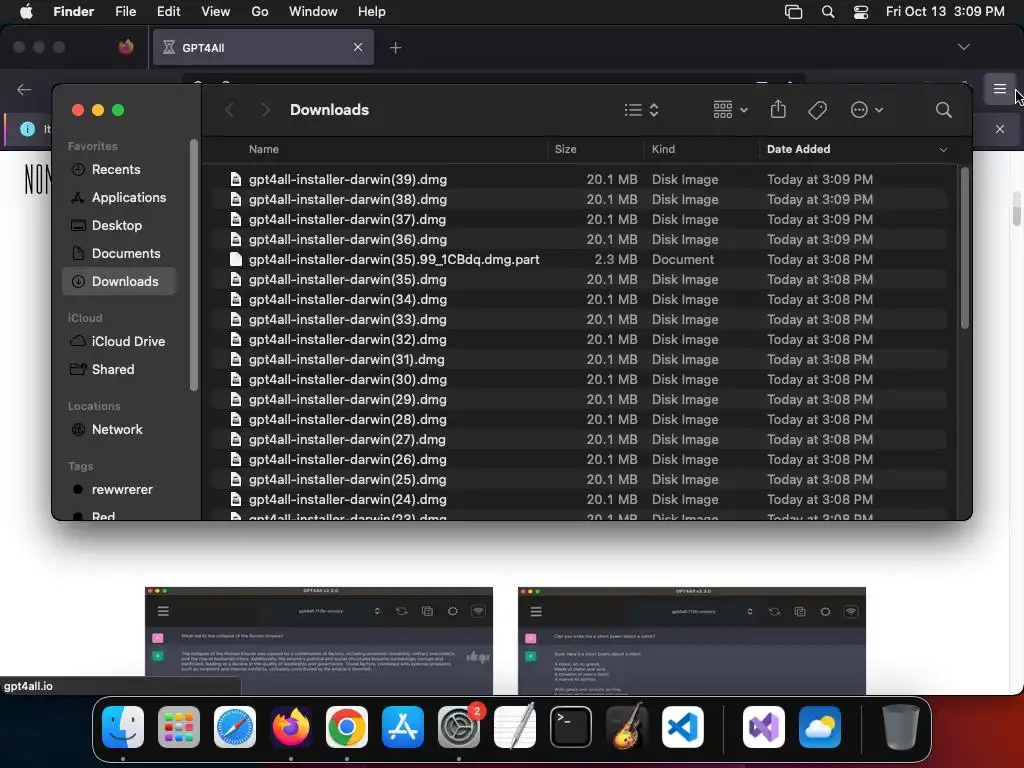Change the list view style selector

pos(641,110)
